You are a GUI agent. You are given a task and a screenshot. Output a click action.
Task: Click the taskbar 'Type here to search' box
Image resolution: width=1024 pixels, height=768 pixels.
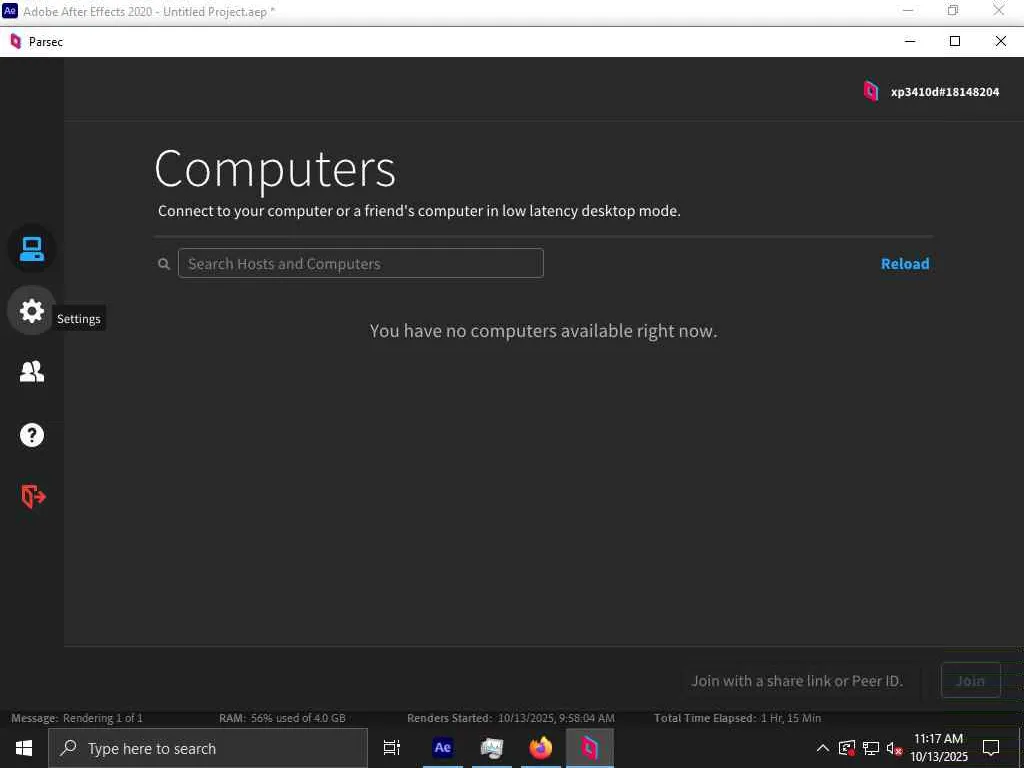coord(208,748)
